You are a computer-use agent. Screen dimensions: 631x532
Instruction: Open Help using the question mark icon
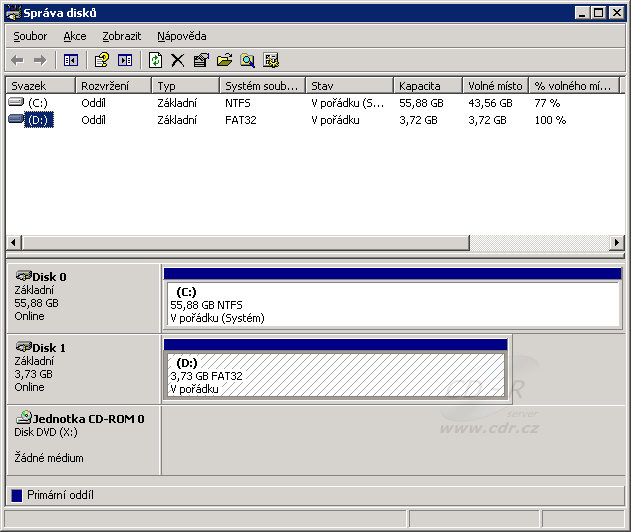click(x=101, y=60)
